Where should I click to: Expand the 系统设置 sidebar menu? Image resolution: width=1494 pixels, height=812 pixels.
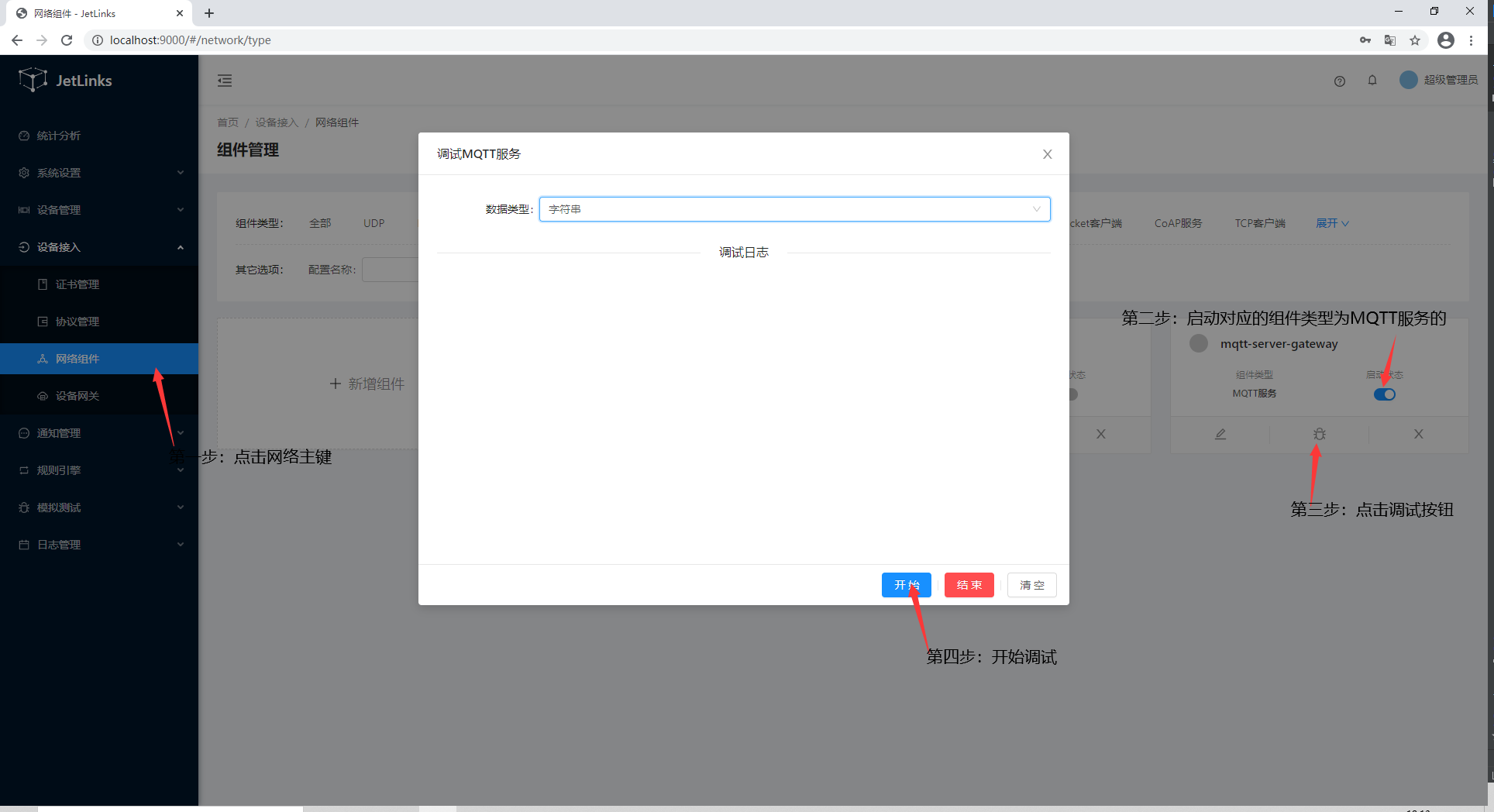(99, 173)
